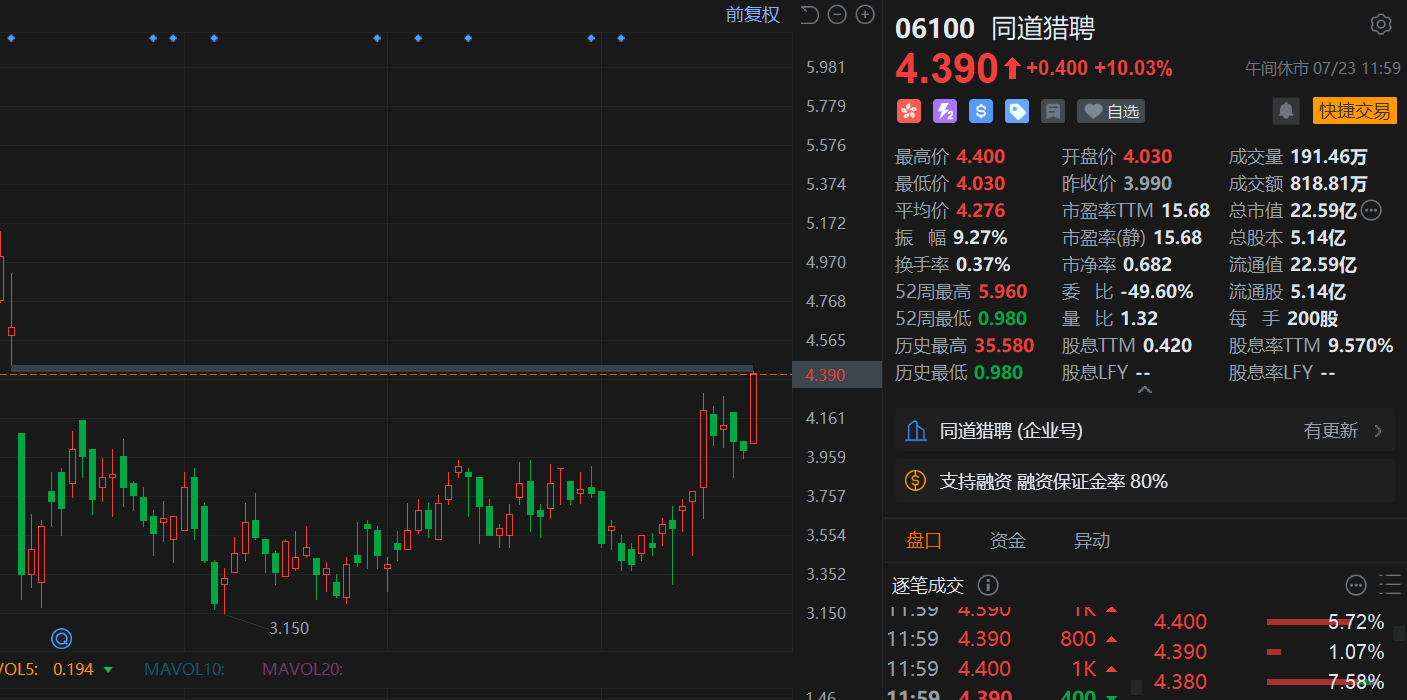1407x700 pixels.
Task: Click the 3.150 low price label
Action: click(289, 628)
